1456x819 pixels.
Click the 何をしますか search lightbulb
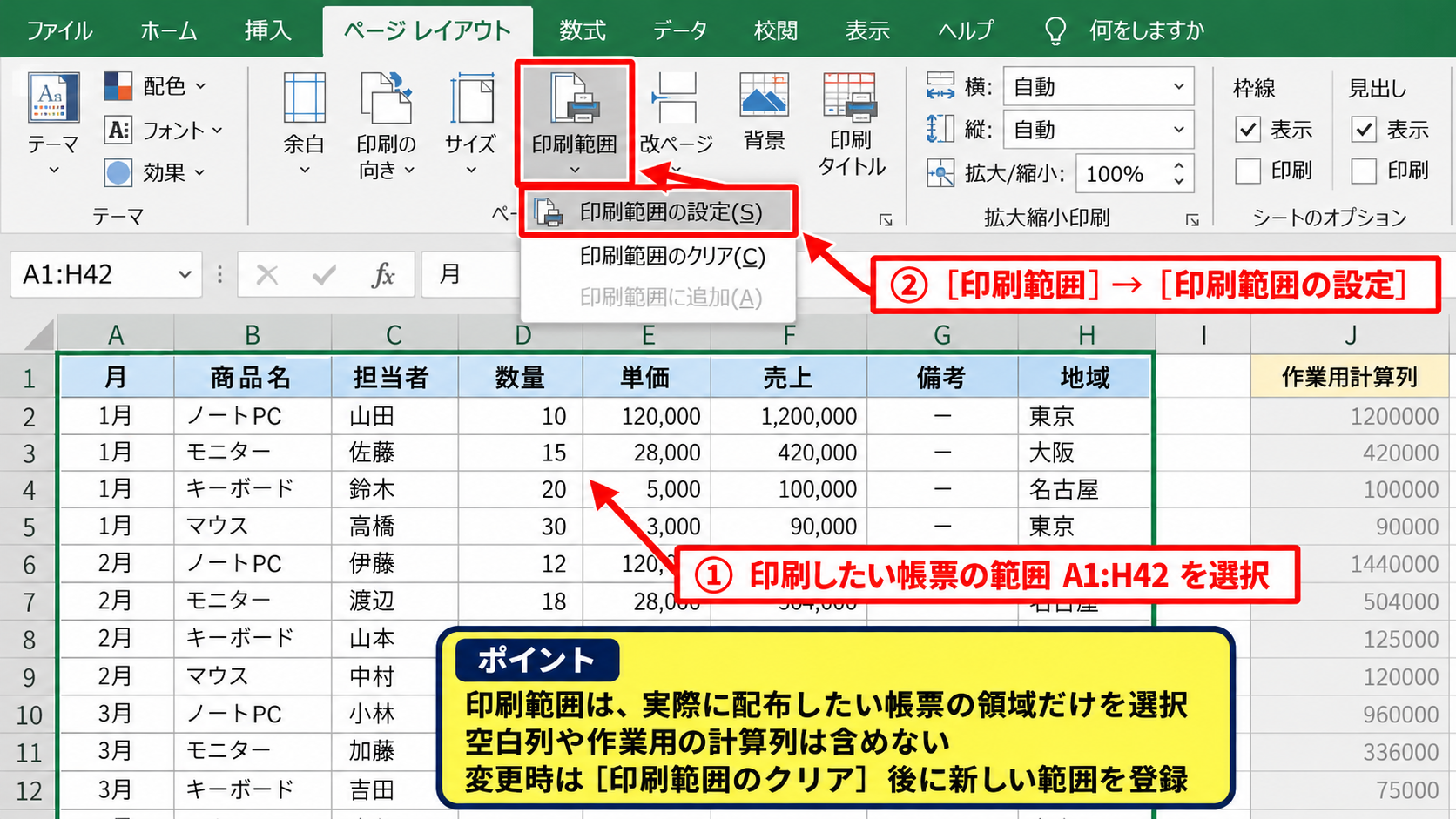(1055, 30)
